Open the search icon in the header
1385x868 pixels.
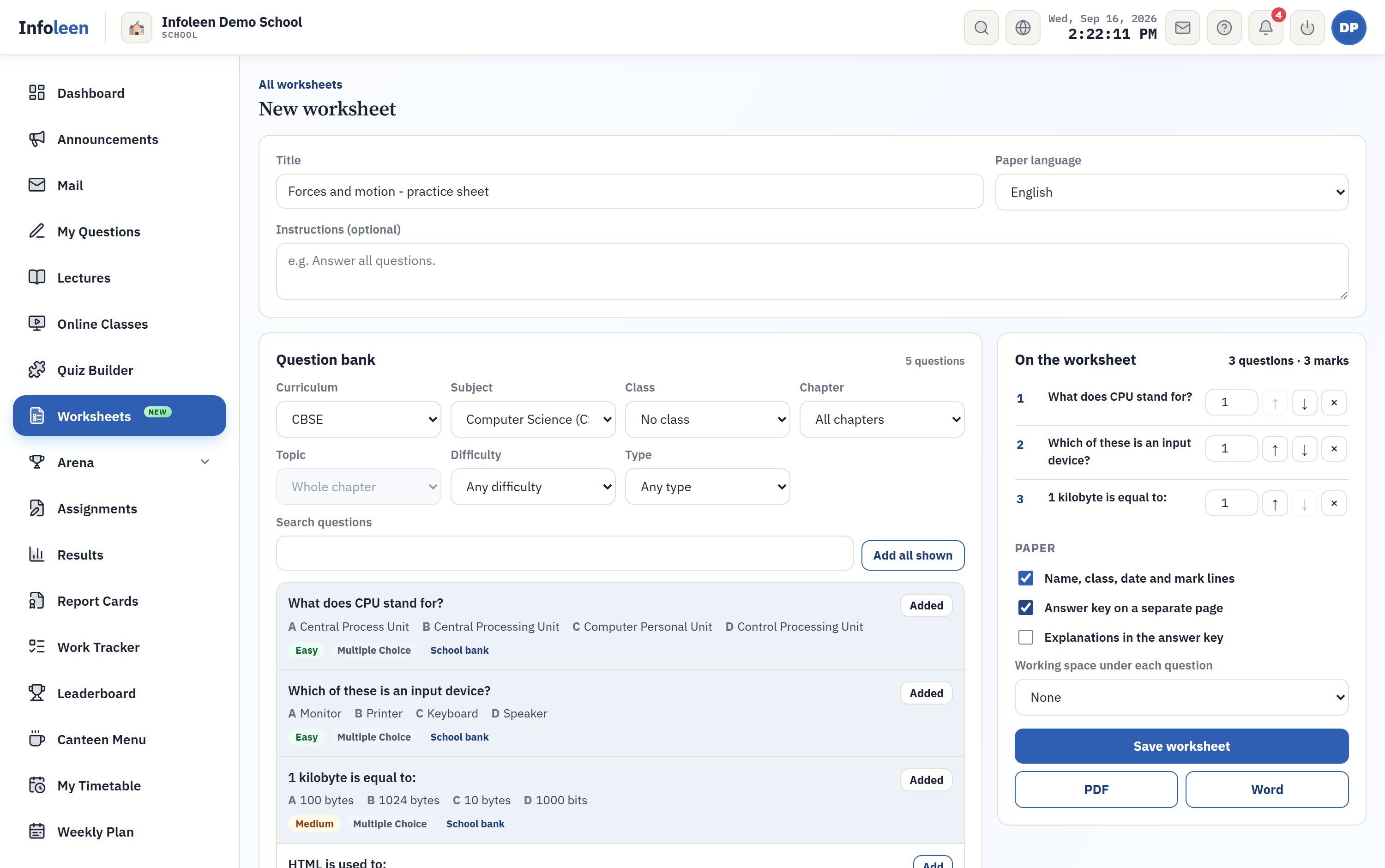click(x=981, y=28)
